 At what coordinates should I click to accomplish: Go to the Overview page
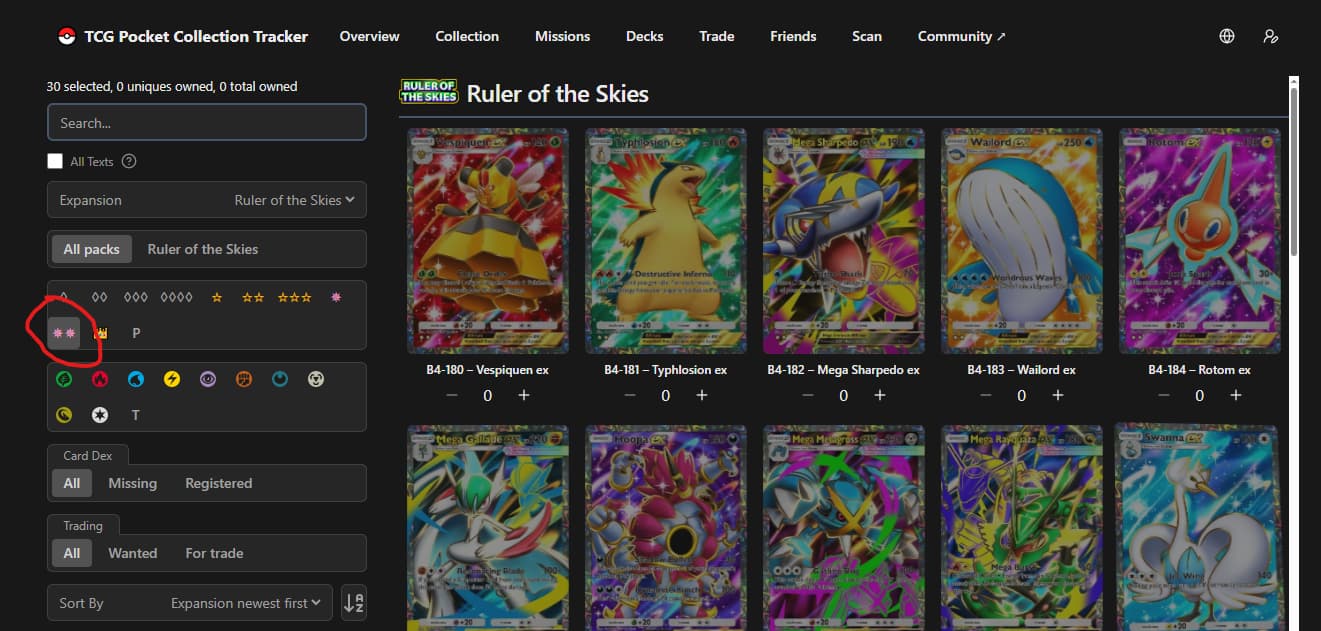369,36
